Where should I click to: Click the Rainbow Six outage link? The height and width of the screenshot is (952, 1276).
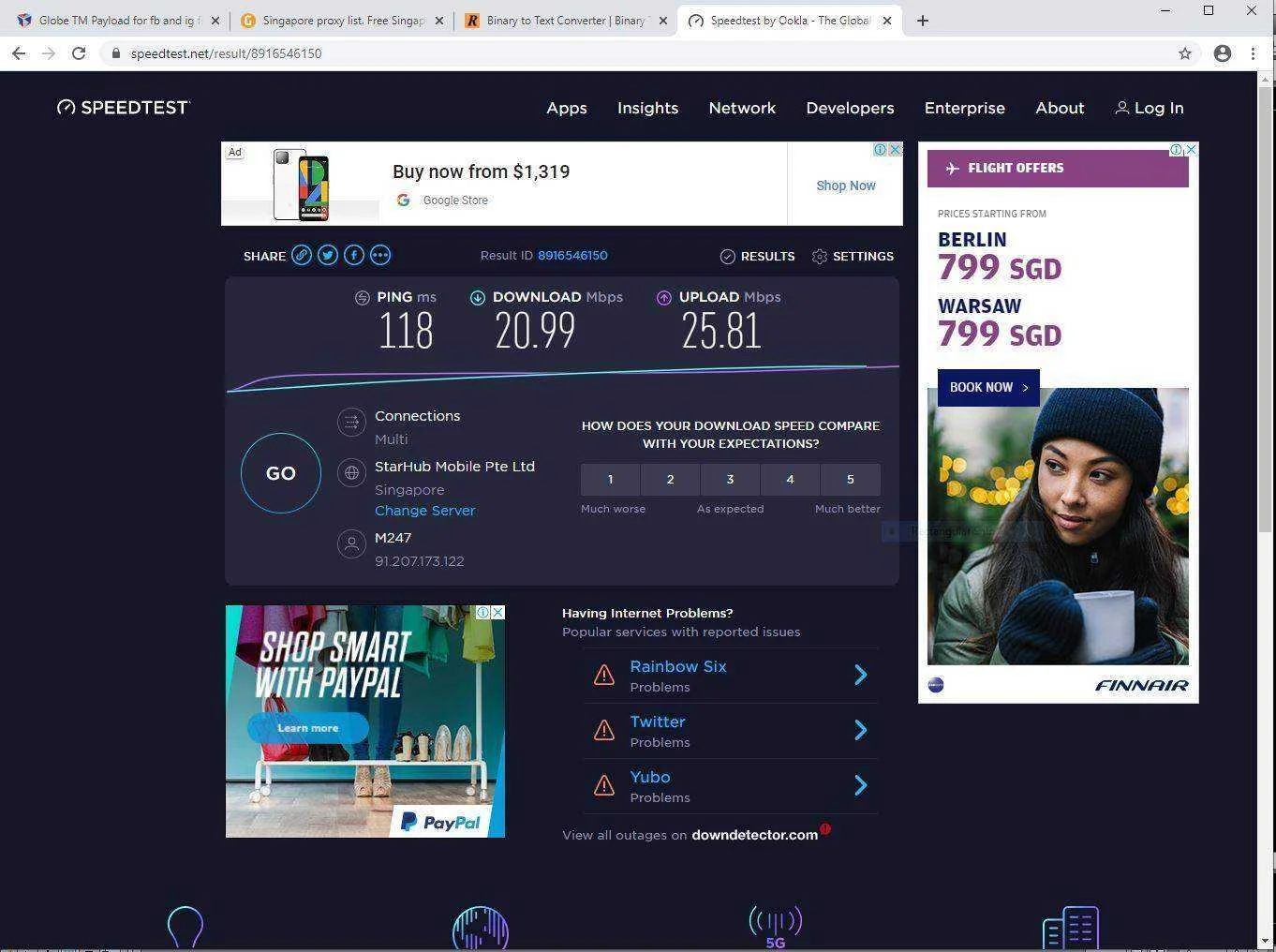[677, 666]
